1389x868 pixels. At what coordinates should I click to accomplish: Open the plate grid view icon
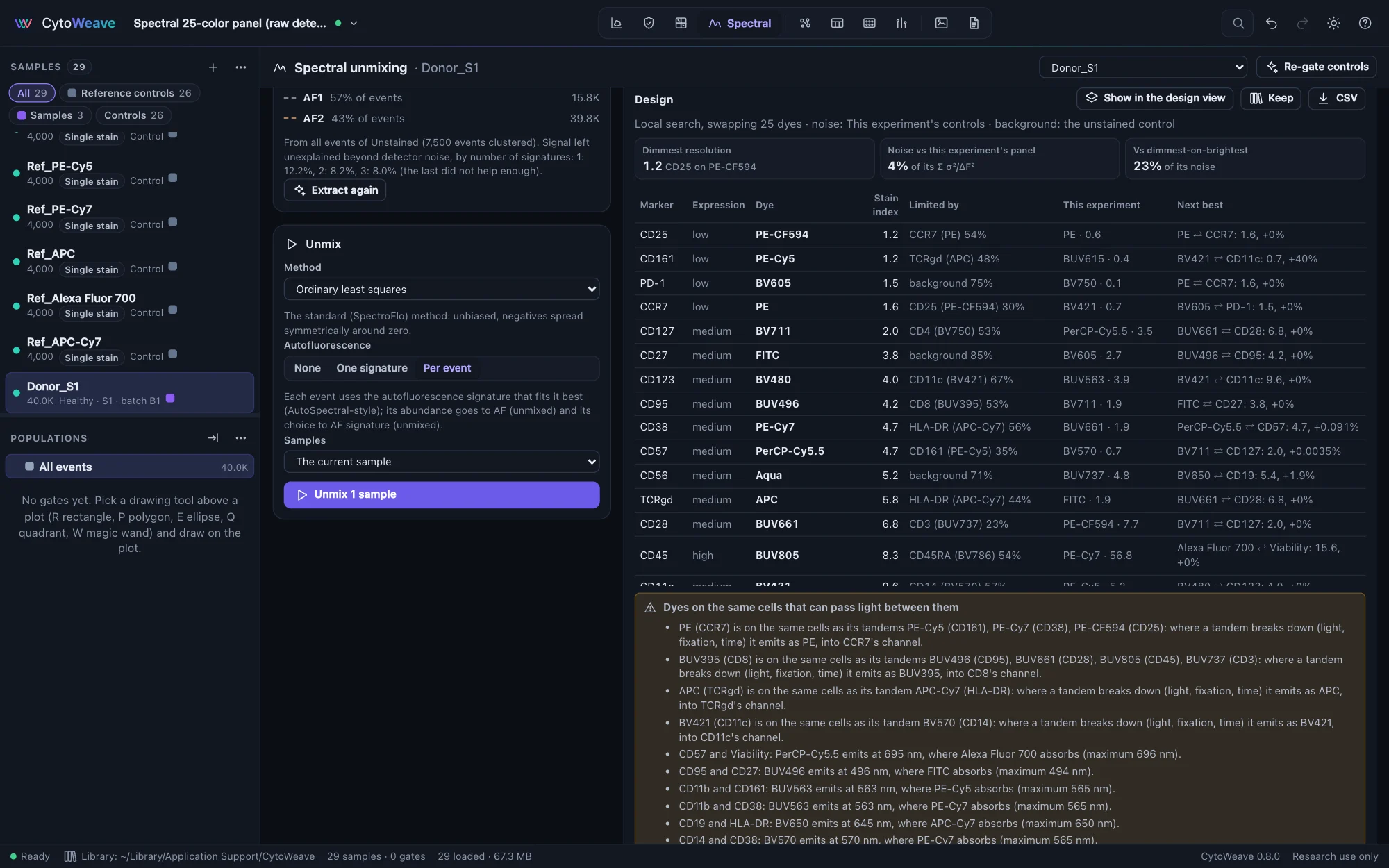click(869, 23)
